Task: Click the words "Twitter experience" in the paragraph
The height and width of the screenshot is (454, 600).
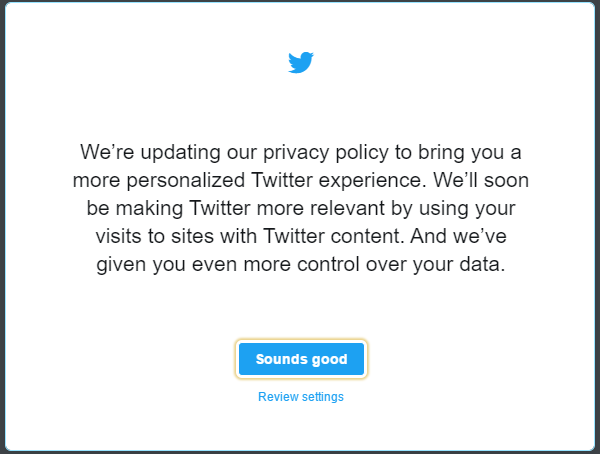Action: tap(339, 181)
